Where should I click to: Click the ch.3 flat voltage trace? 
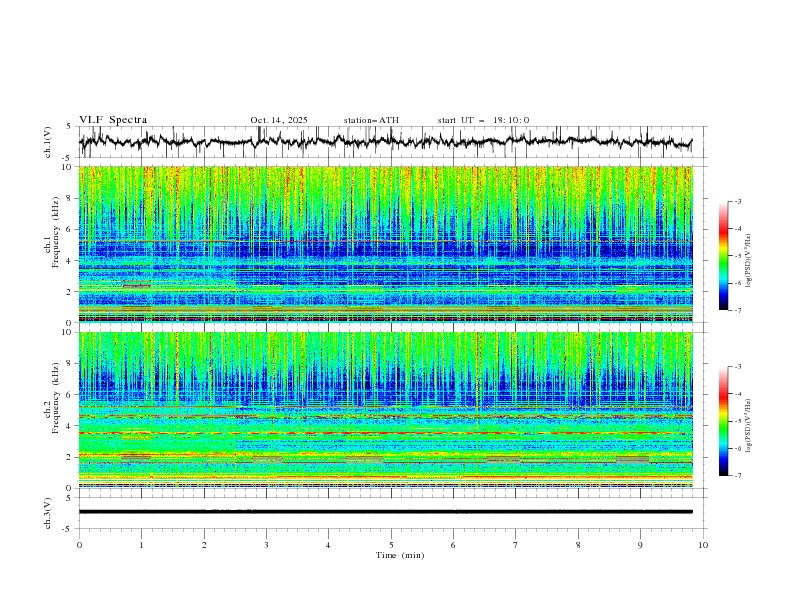click(x=385, y=512)
